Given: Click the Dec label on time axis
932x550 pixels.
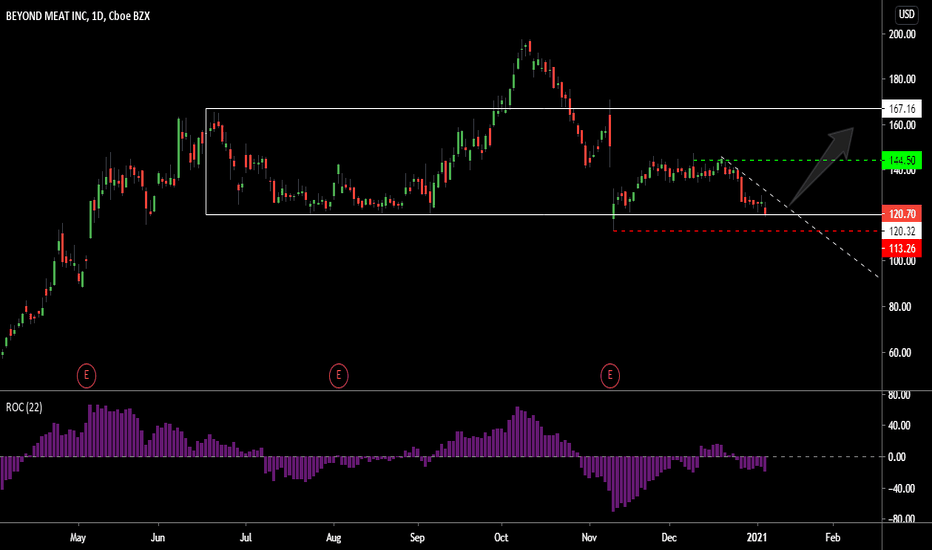Looking at the screenshot, I should click(x=669, y=538).
